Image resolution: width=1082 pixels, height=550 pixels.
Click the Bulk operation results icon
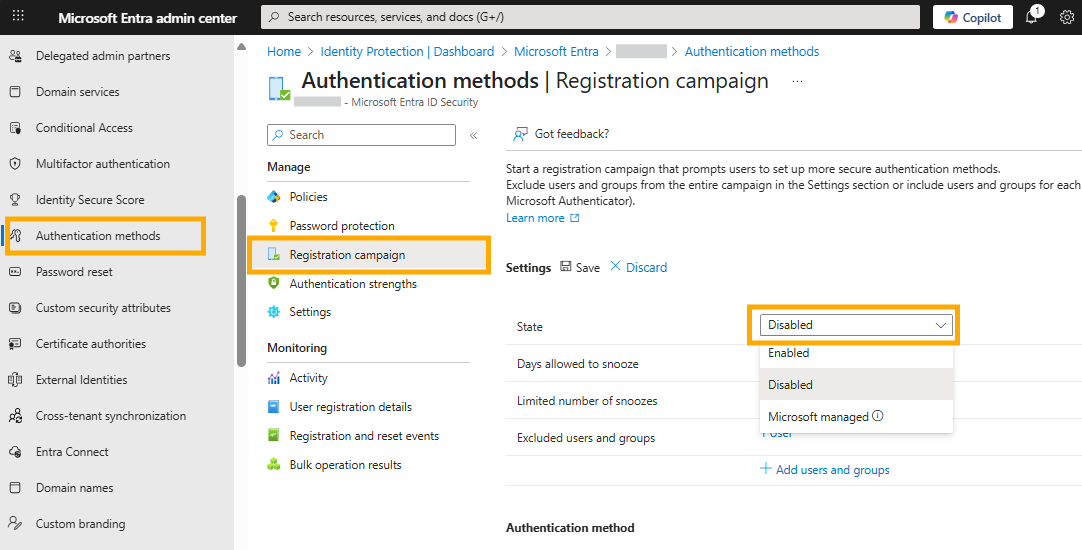click(x=274, y=464)
